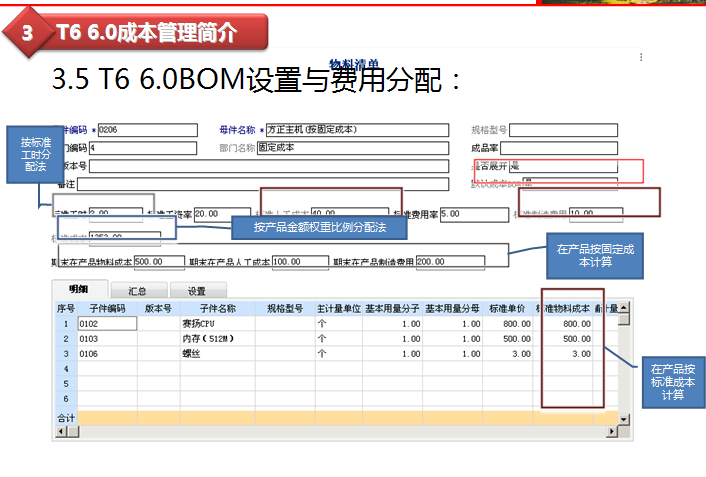This screenshot has width=706, height=477.
Task: Select row number 3 header
Action: pyautogui.click(x=66, y=354)
